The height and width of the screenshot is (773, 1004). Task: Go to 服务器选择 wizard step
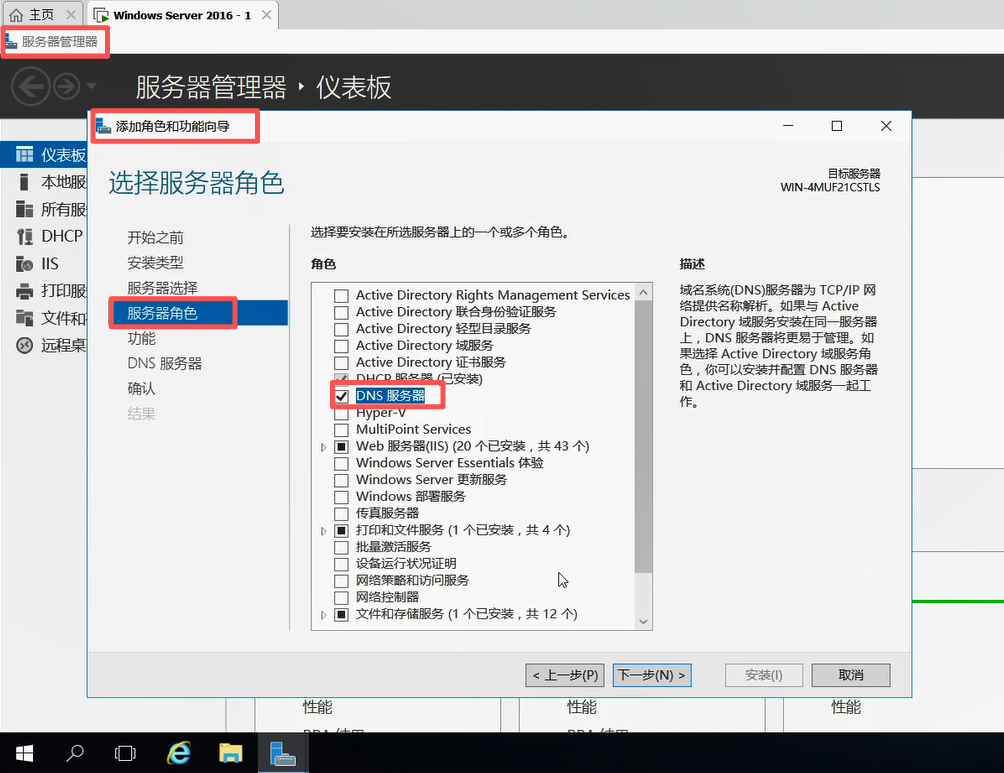click(x=162, y=288)
